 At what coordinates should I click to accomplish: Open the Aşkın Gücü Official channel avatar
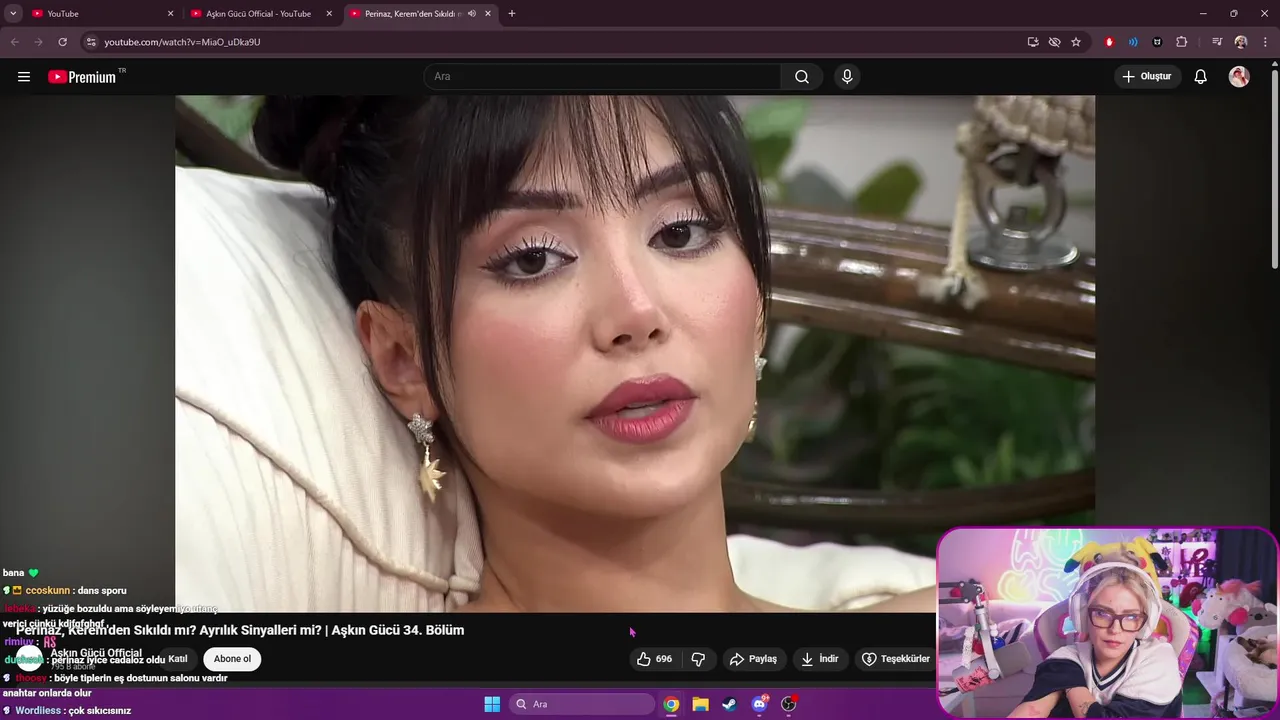(30, 658)
